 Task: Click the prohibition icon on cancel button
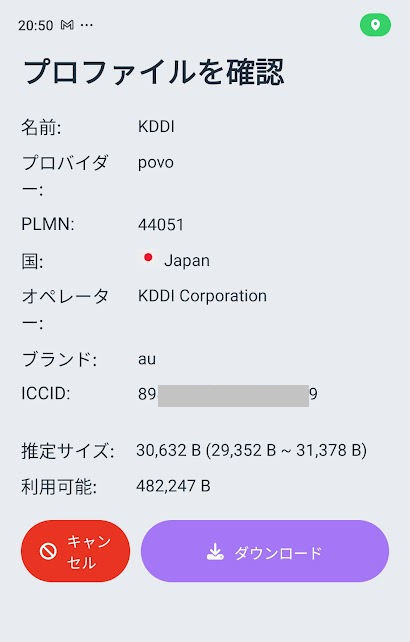point(48,551)
